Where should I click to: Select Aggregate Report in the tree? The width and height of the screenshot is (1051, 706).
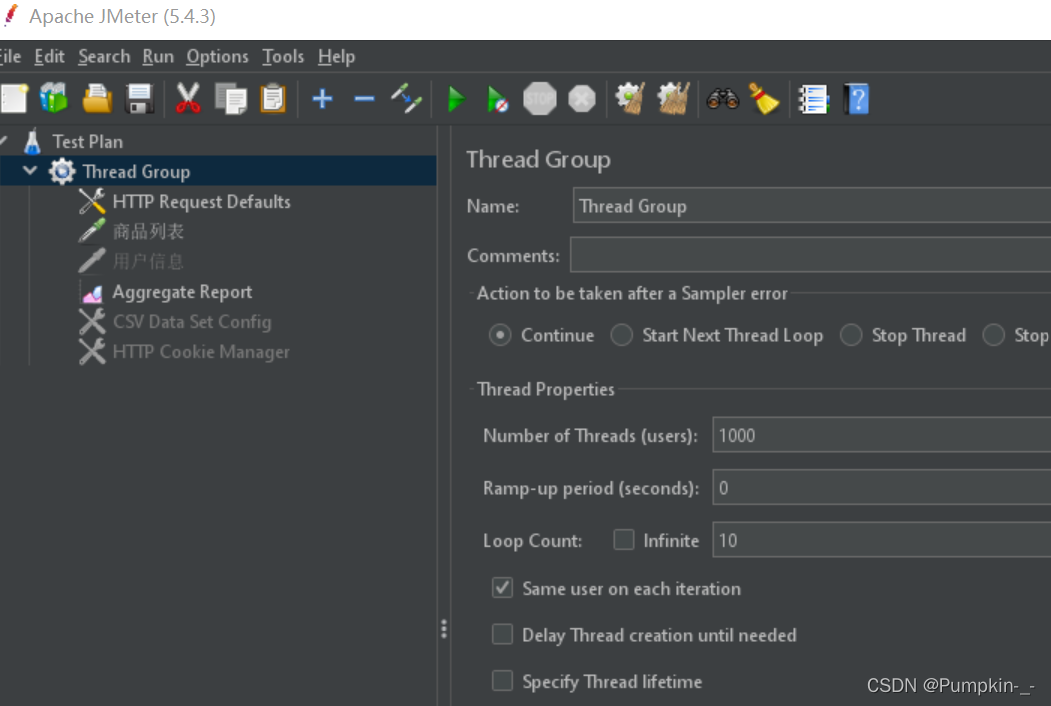click(x=182, y=292)
